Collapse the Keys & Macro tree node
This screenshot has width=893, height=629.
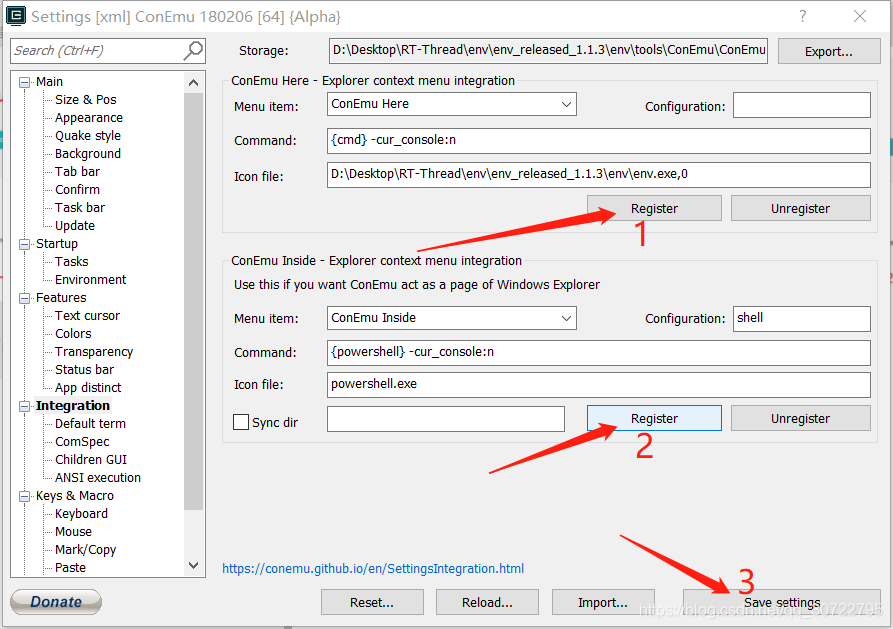[24, 496]
